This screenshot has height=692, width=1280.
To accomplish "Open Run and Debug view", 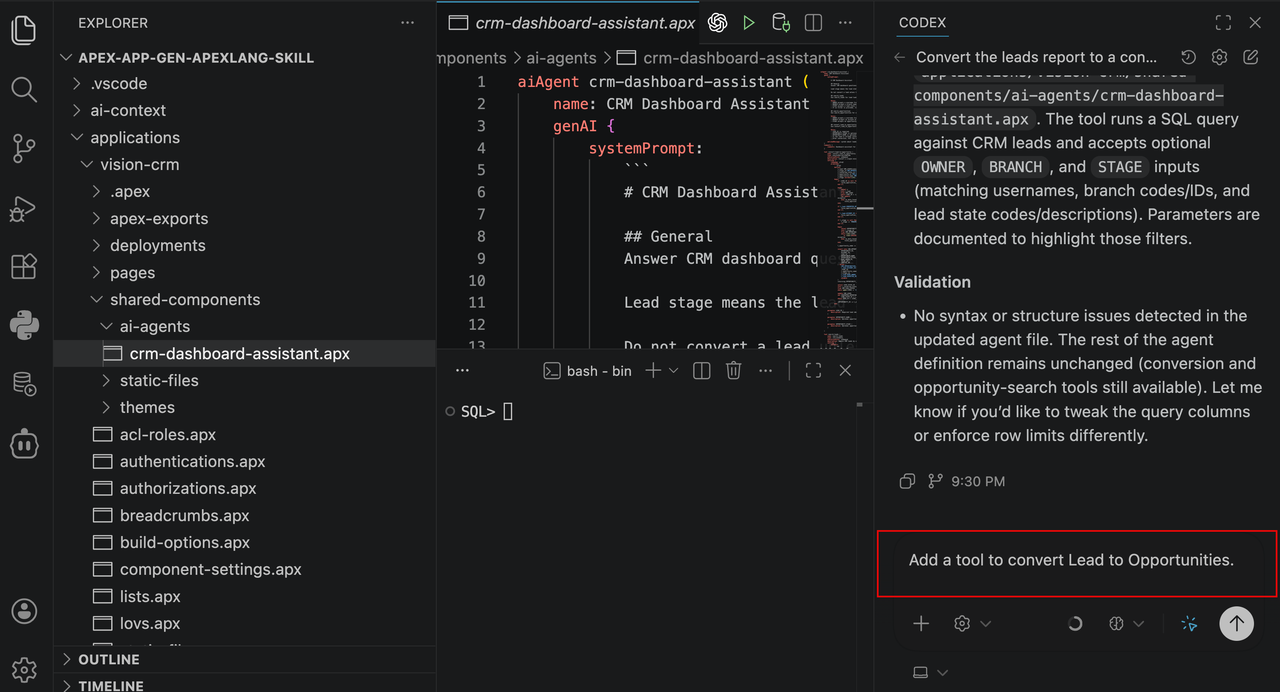I will pos(24,208).
